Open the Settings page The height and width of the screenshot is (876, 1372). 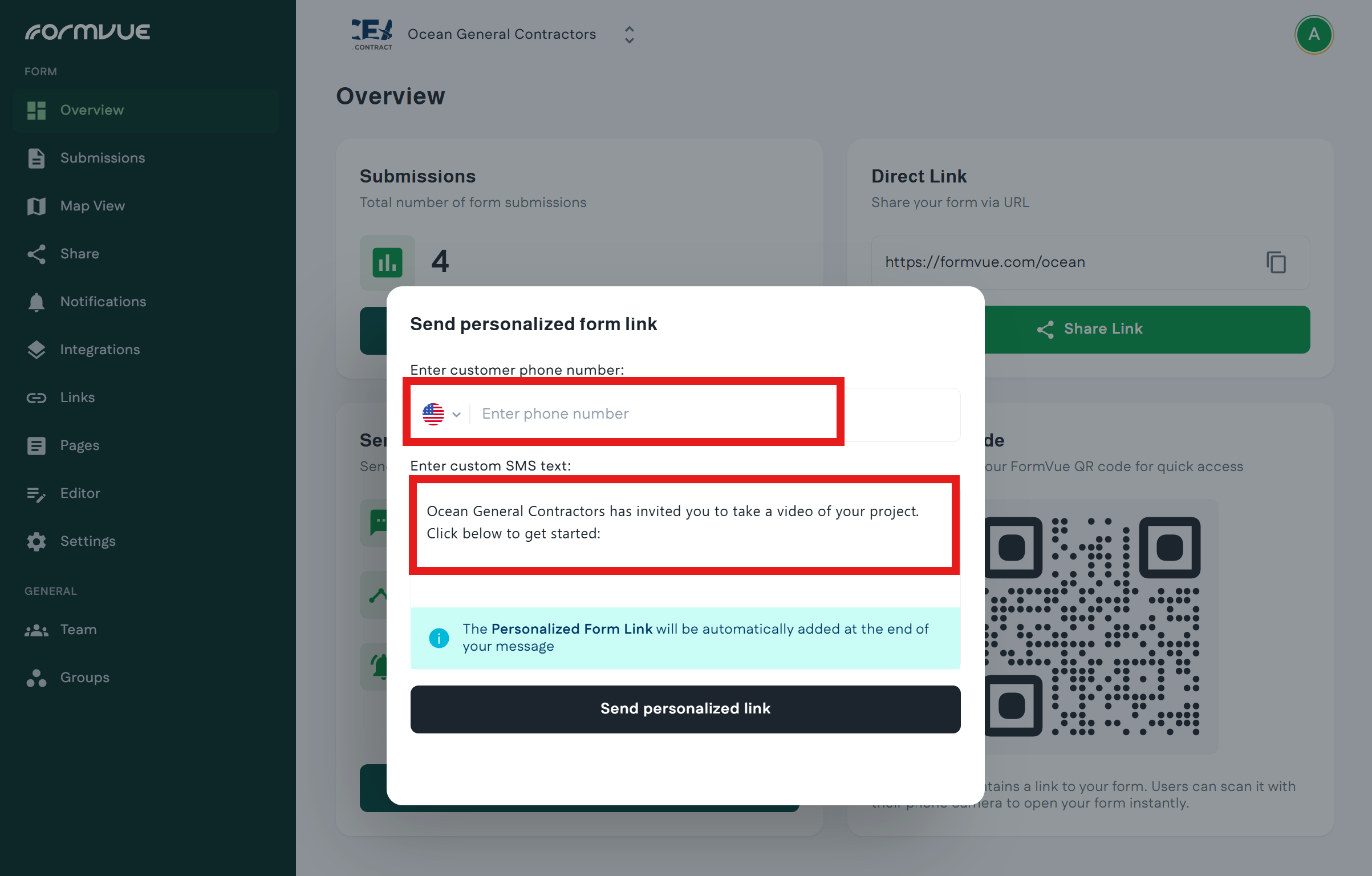tap(88, 541)
